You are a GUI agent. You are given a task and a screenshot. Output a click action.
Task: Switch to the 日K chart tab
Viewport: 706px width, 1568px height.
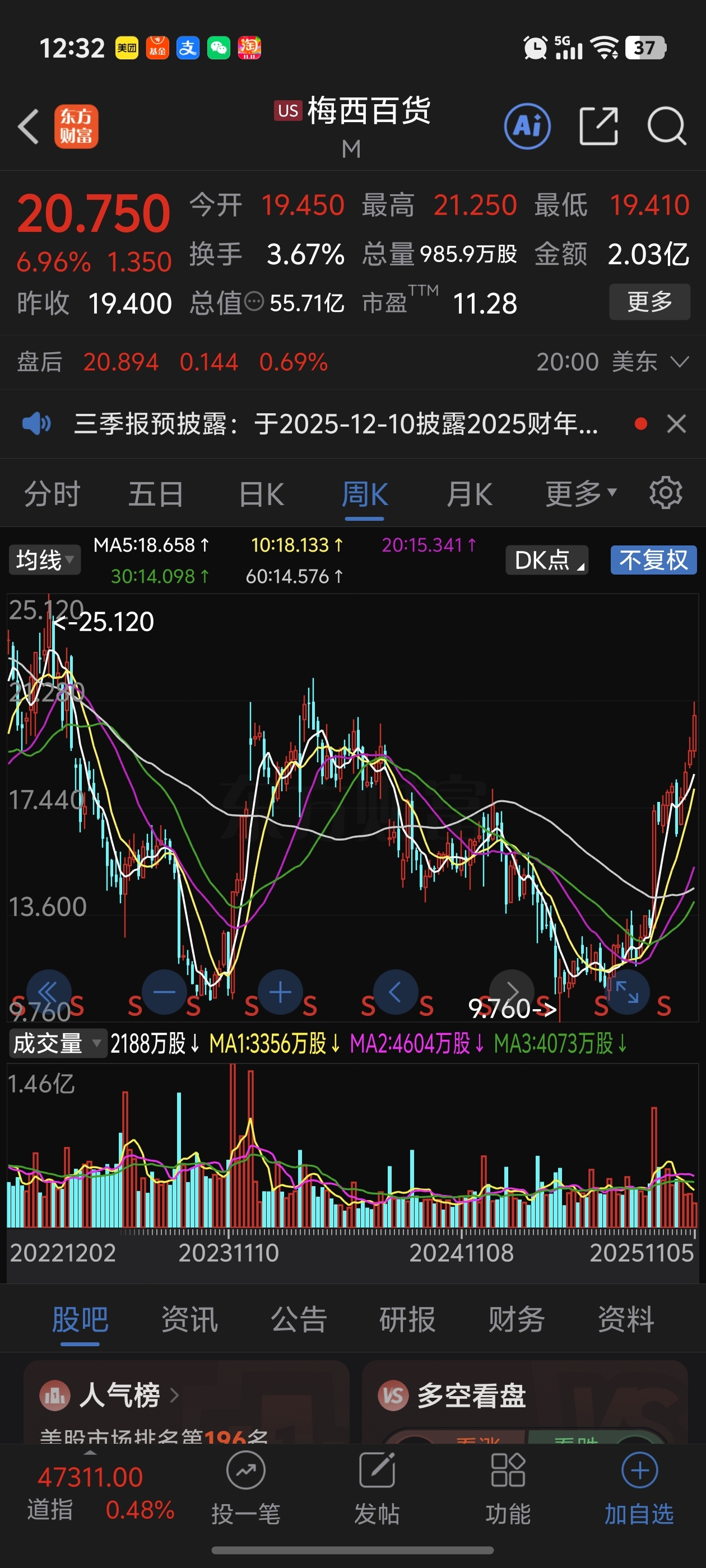(x=261, y=494)
